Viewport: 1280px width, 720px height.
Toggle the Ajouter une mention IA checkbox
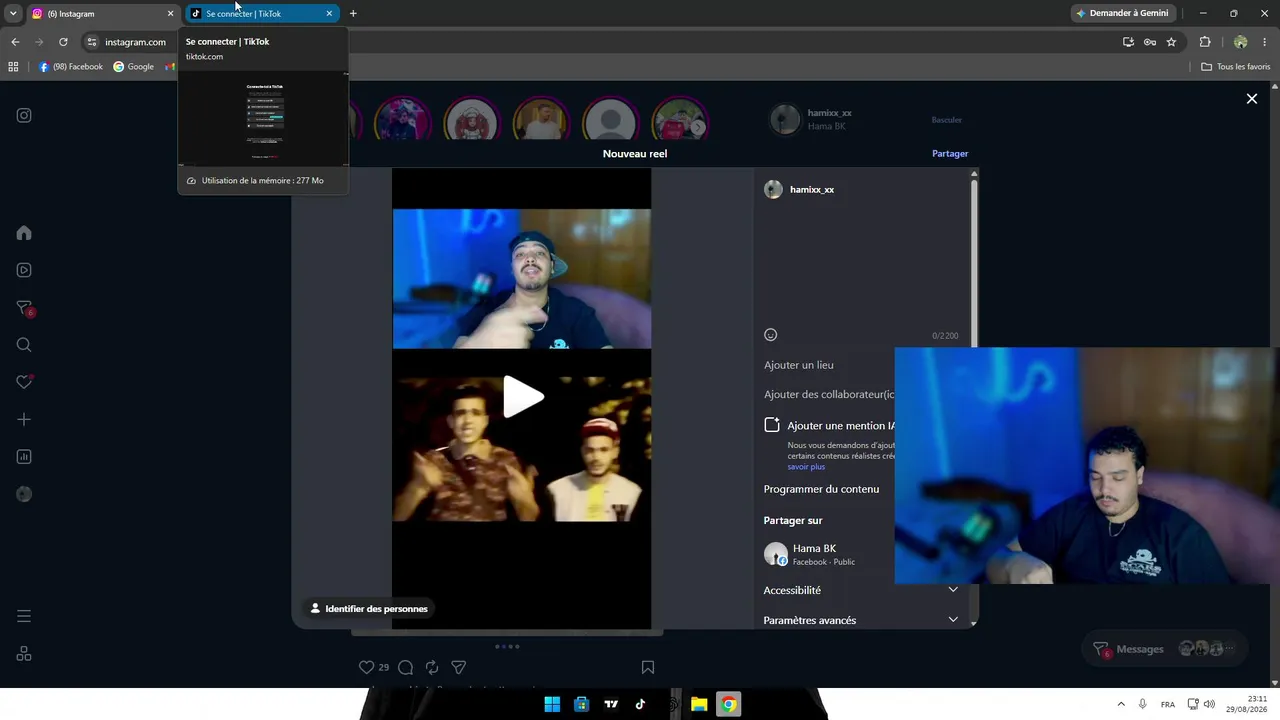tap(772, 425)
